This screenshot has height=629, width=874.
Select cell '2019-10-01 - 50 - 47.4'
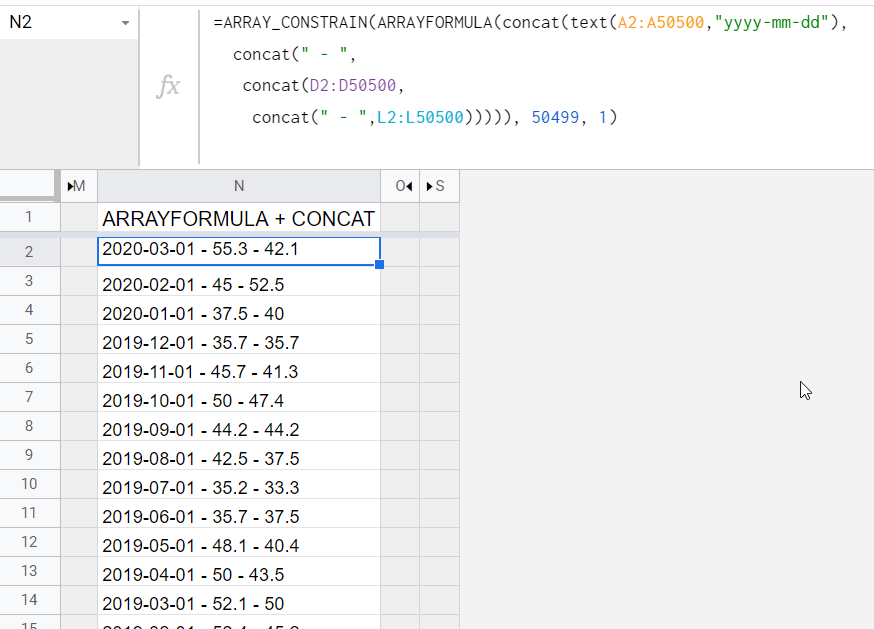click(239, 398)
